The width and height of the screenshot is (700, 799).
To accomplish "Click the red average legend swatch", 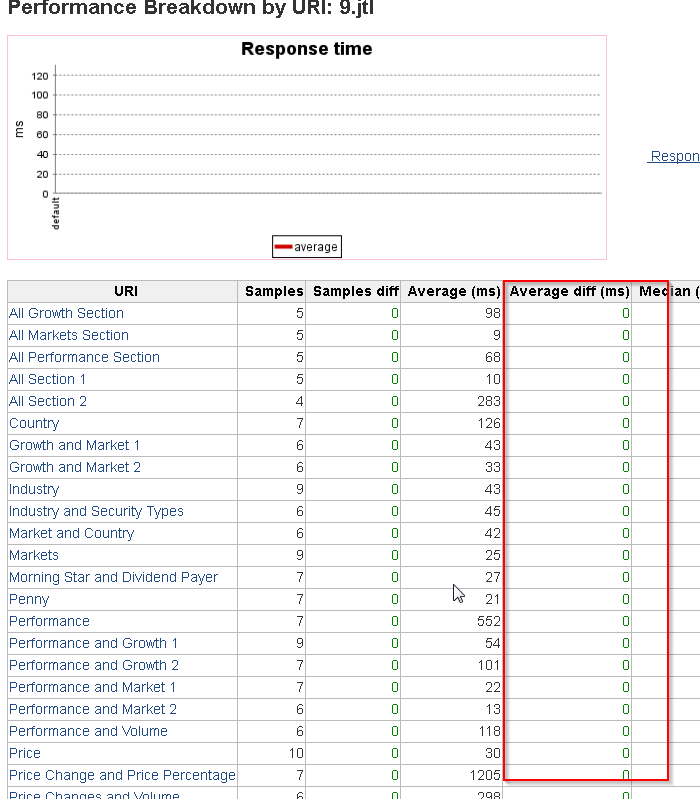I will click(x=283, y=247).
